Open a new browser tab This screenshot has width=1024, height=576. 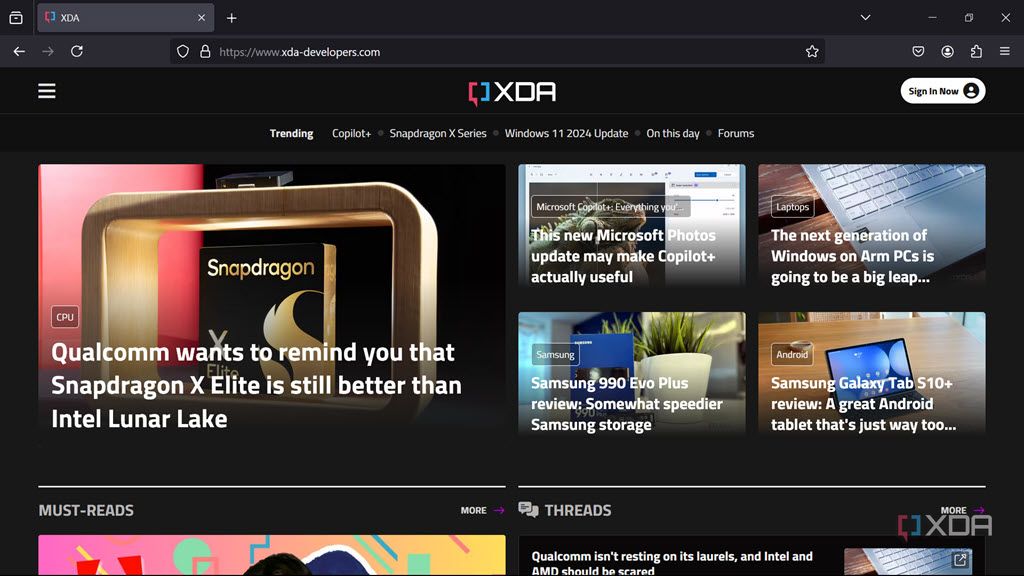coord(231,18)
